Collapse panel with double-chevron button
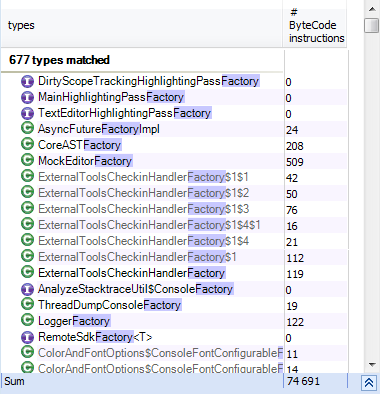Image resolution: width=380 pixels, height=394 pixels. 369,383
